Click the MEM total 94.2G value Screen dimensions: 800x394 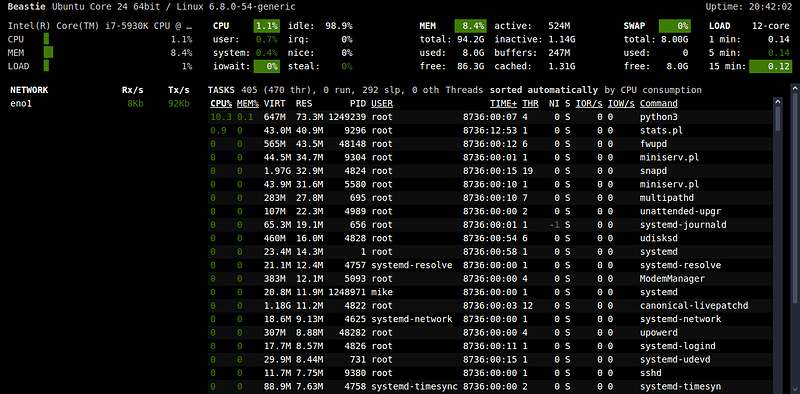pos(471,39)
